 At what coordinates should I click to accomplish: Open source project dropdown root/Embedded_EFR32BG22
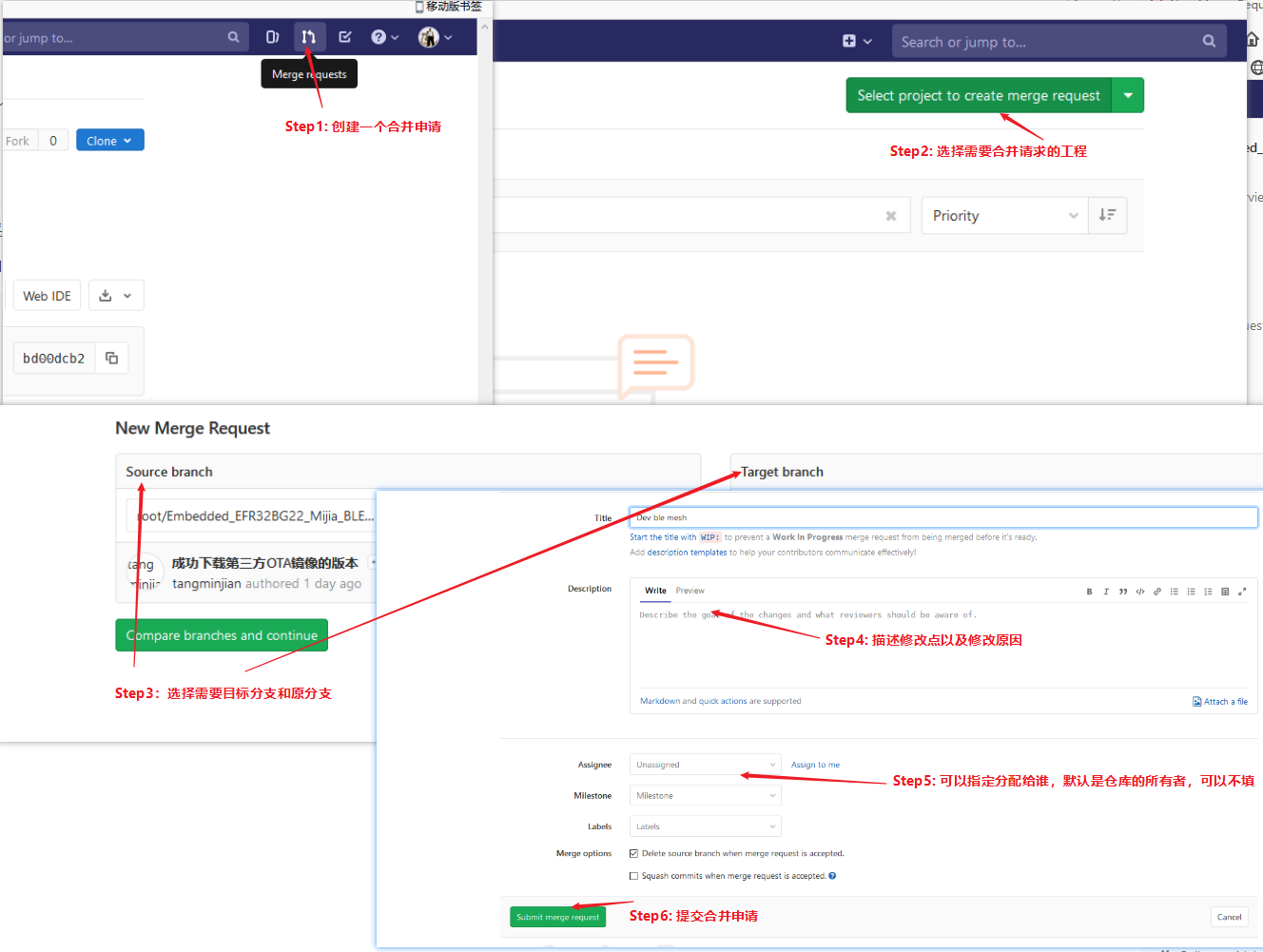click(252, 515)
